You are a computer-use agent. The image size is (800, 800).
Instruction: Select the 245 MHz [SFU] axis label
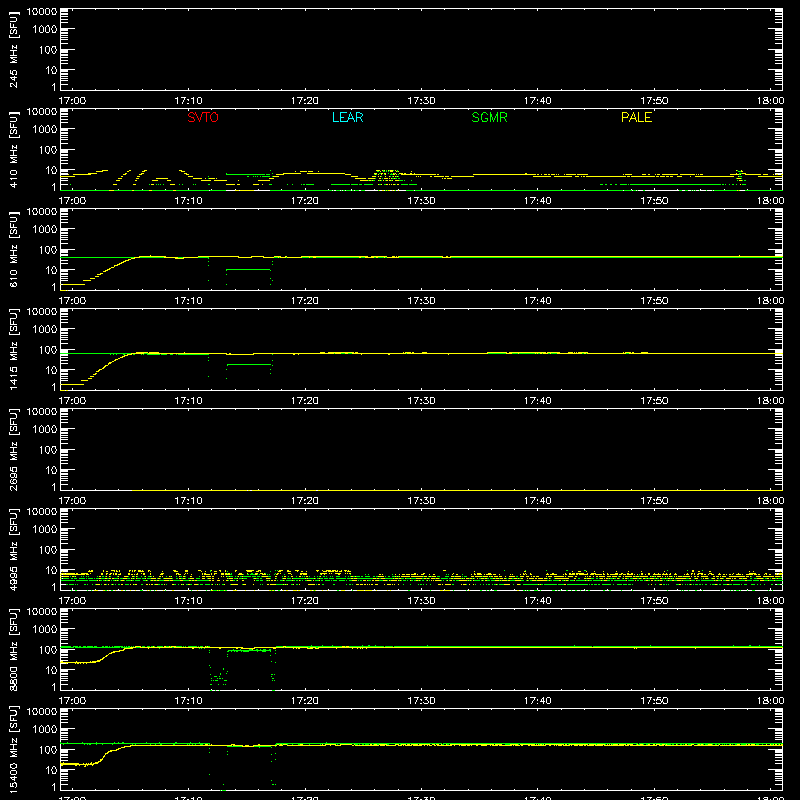[x=13, y=49]
